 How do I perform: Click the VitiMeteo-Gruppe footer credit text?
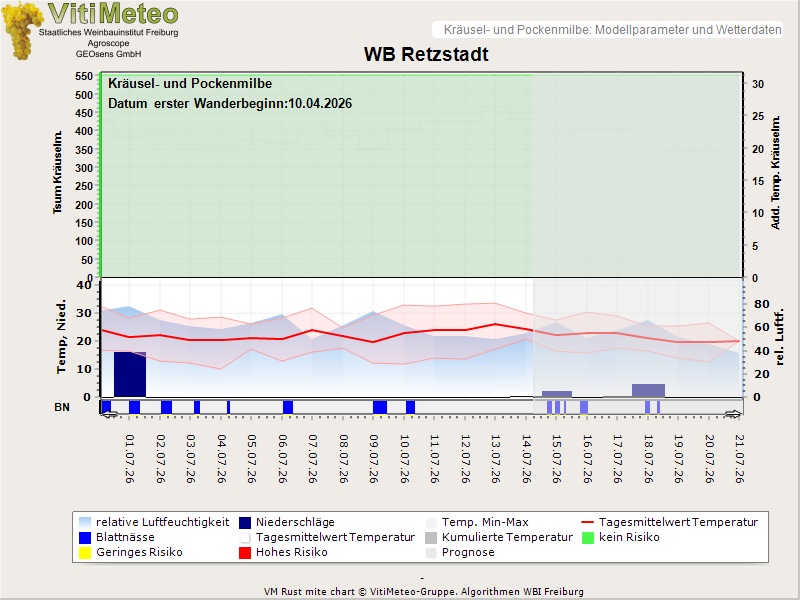(423, 592)
